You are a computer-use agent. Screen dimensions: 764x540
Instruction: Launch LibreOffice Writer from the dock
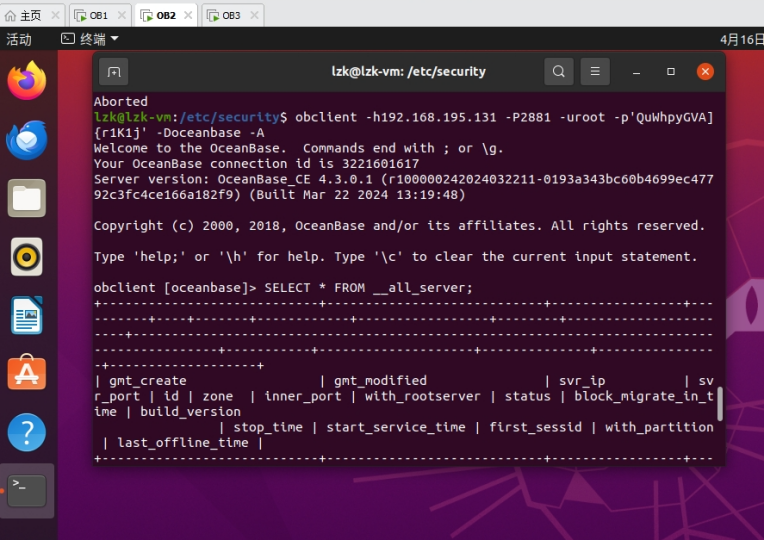[27, 315]
